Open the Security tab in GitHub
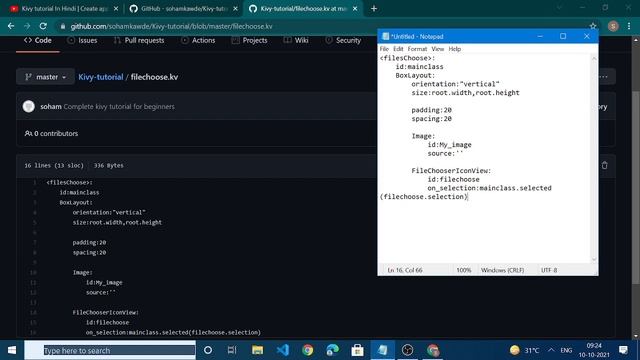This screenshot has width=640, height=360. click(343, 40)
